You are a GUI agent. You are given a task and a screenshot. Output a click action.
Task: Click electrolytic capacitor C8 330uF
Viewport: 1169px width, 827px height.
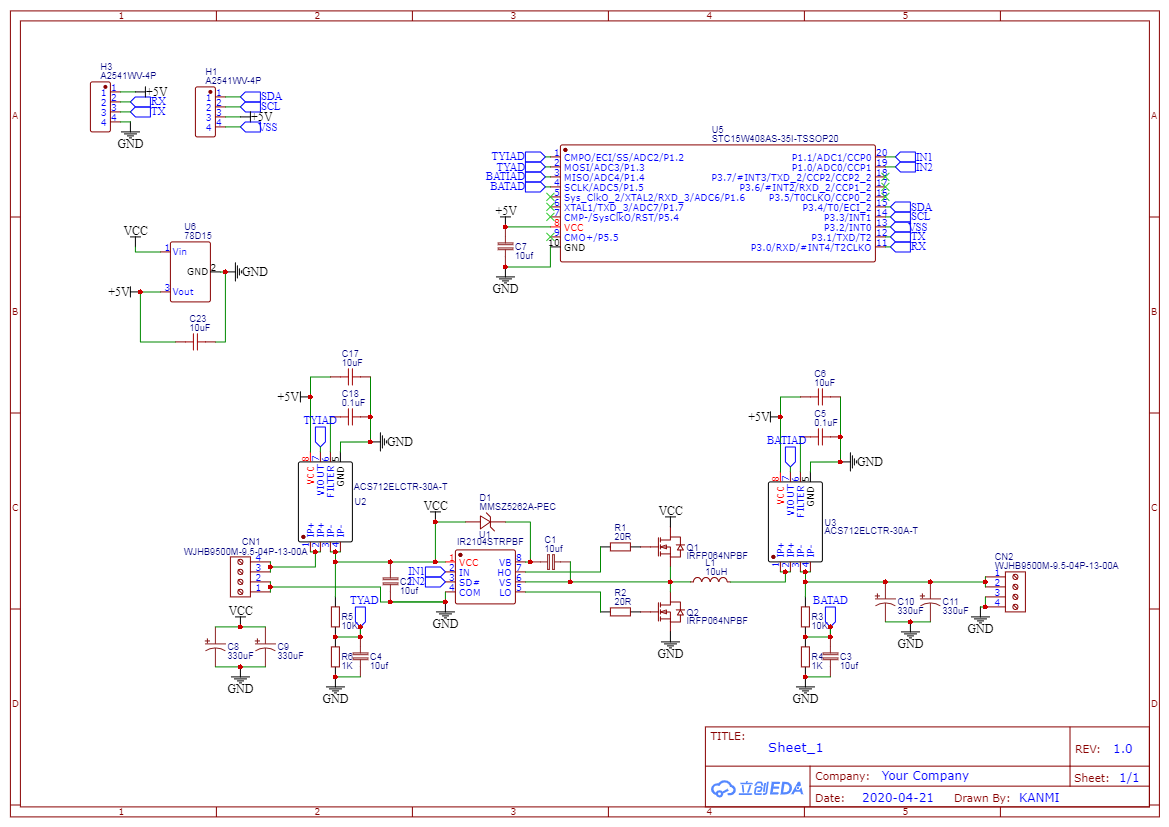point(216,647)
